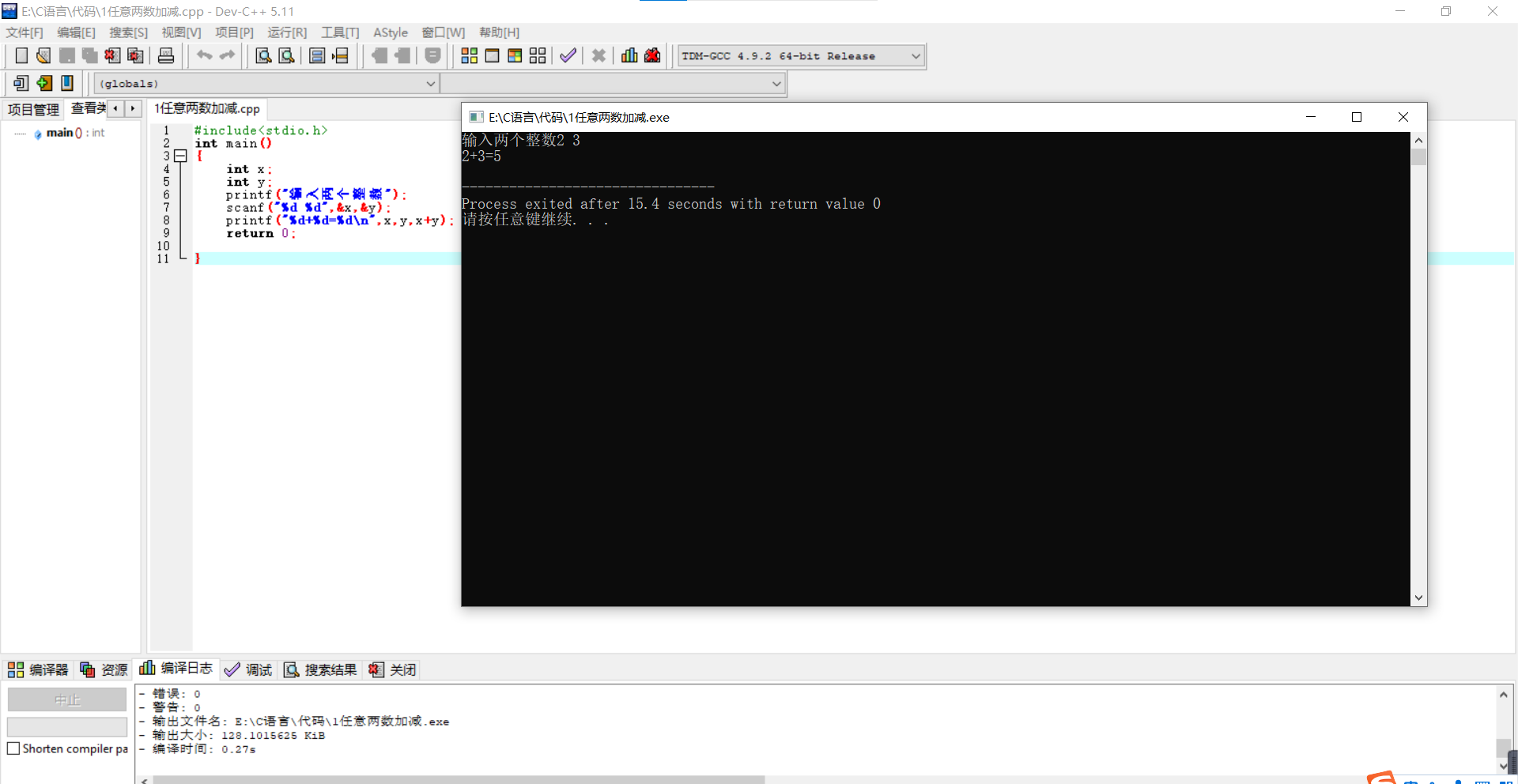The height and width of the screenshot is (784, 1518).
Task: Click the Print toolbar icon
Action: [166, 55]
